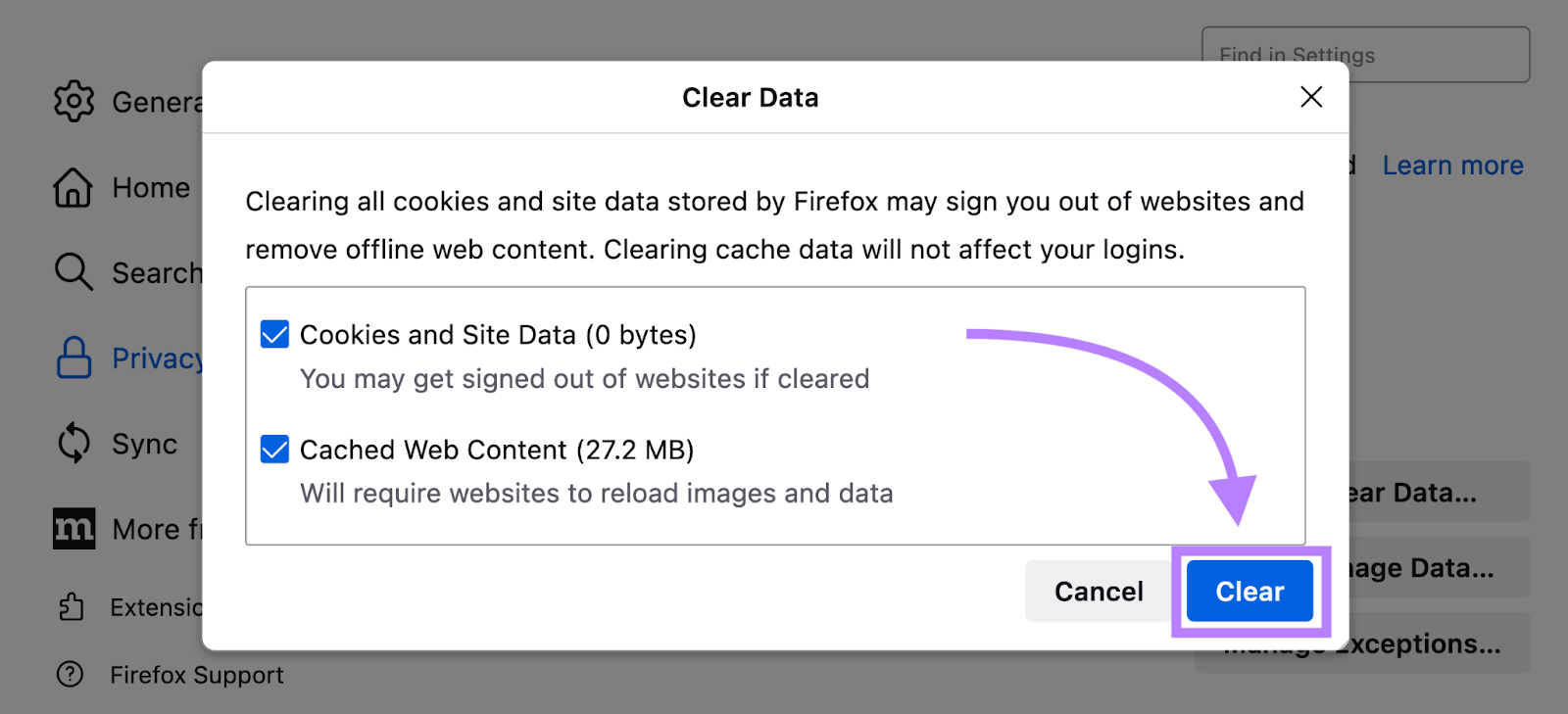Open the Learn more link

1452,165
